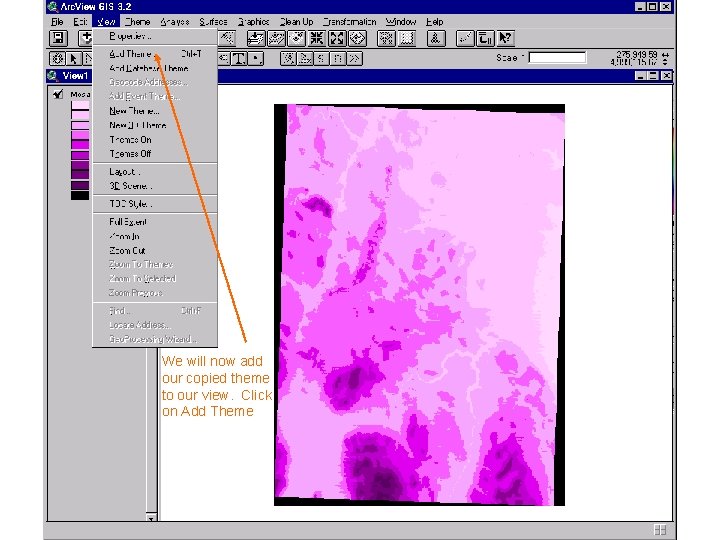The width and height of the screenshot is (720, 540).
Task: Click the legend scrollbar down arrow
Action: coord(151,517)
